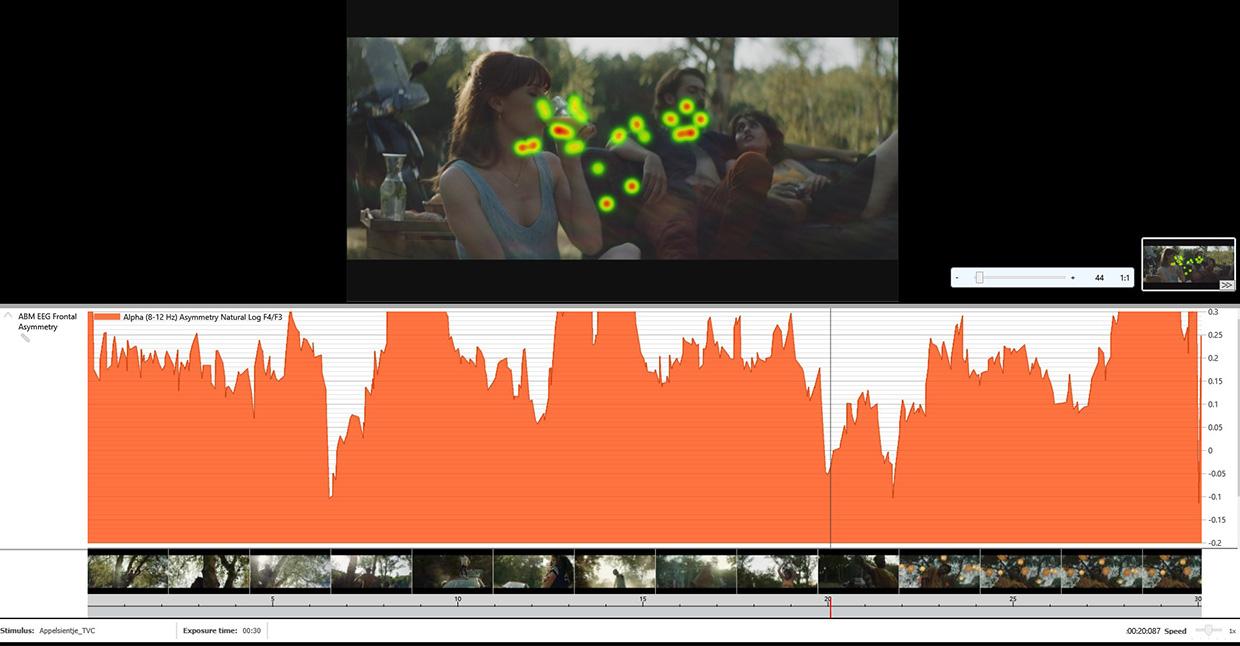Click the Appelsientje_TVC stimulus name
1240x646 pixels.
(x=67, y=631)
